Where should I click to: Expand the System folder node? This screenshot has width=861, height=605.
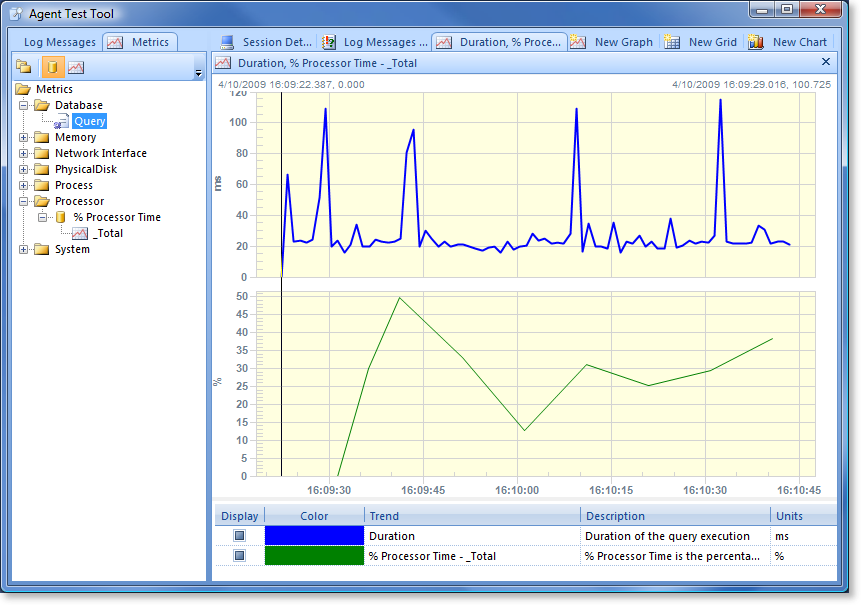click(x=24, y=249)
